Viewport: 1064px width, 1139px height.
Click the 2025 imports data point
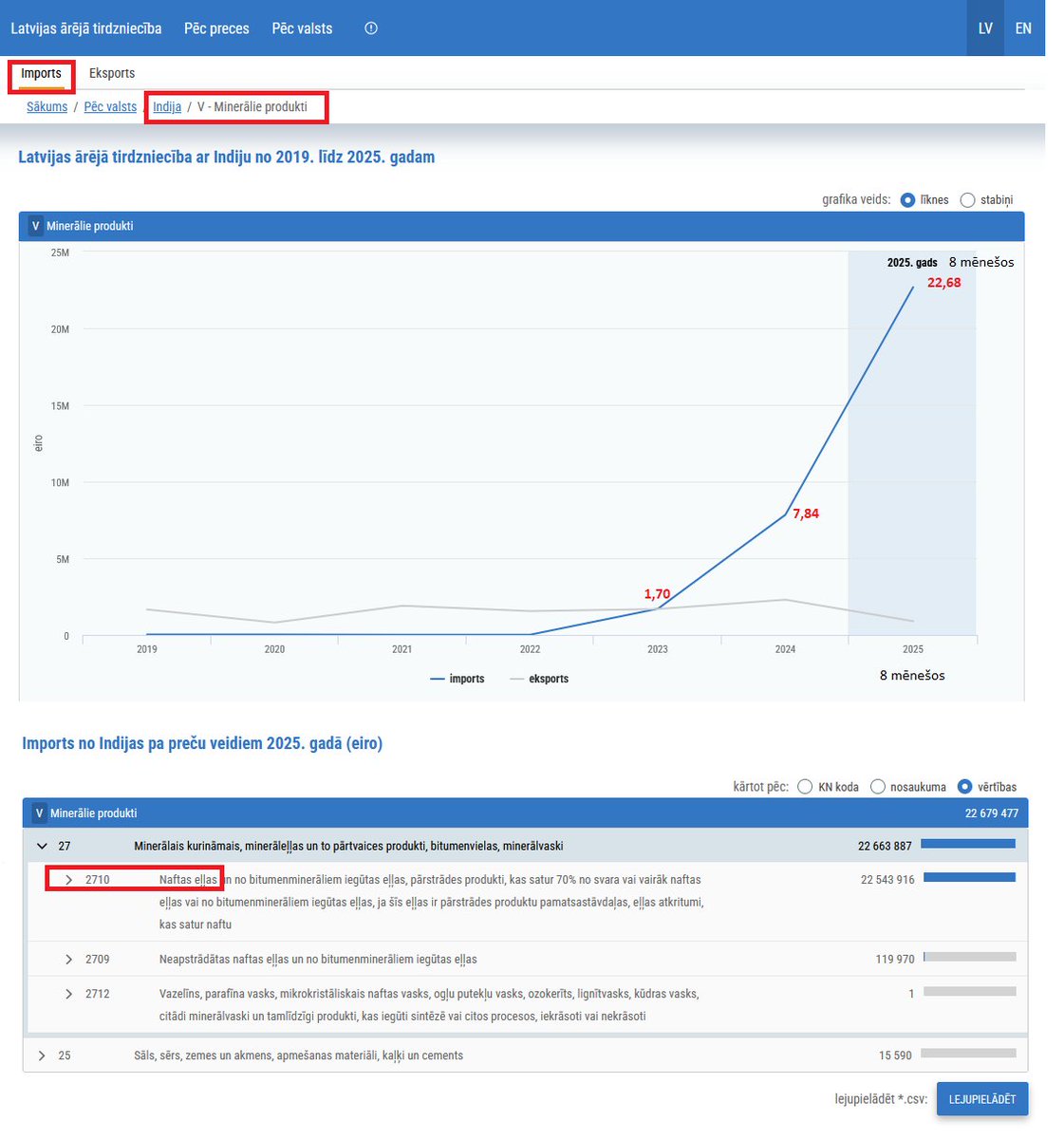pyautogui.click(x=913, y=287)
